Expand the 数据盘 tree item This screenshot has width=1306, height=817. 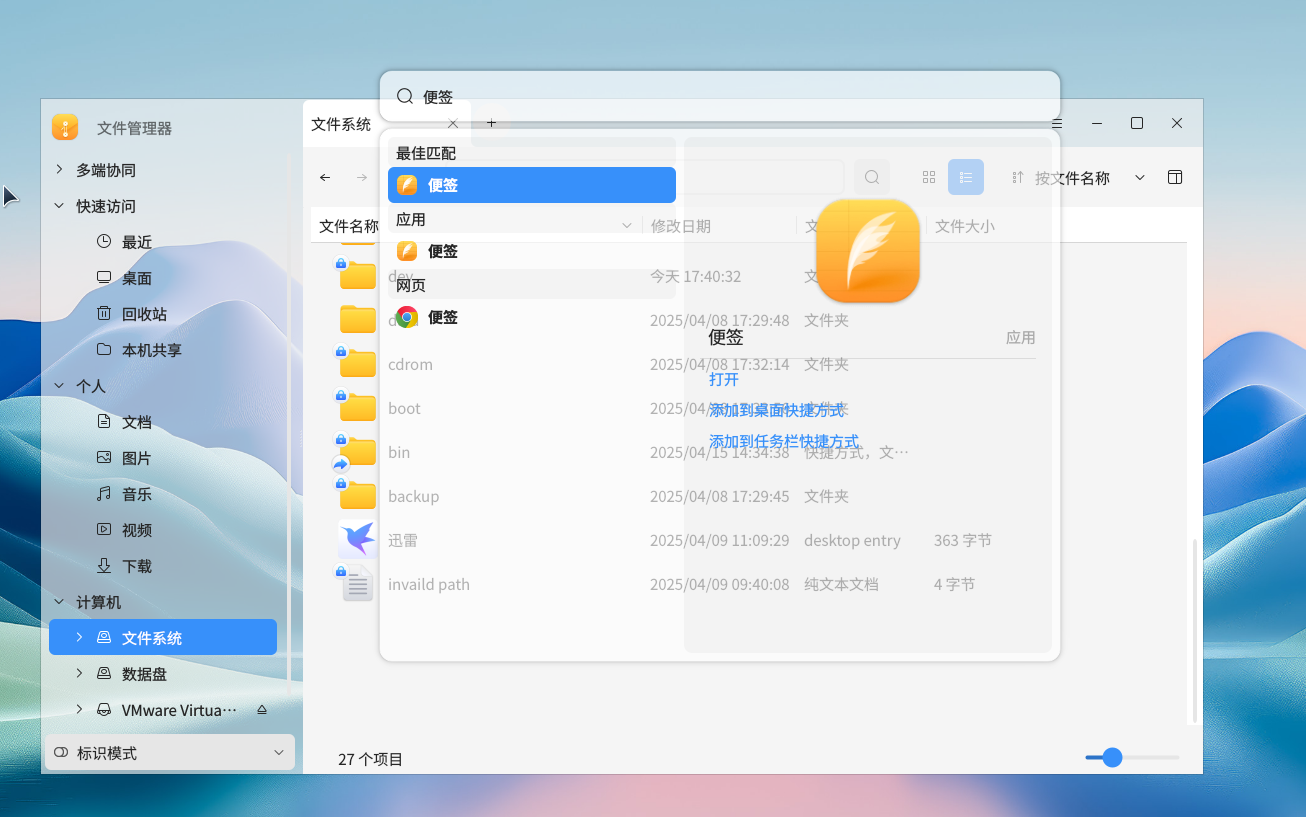tap(81, 673)
